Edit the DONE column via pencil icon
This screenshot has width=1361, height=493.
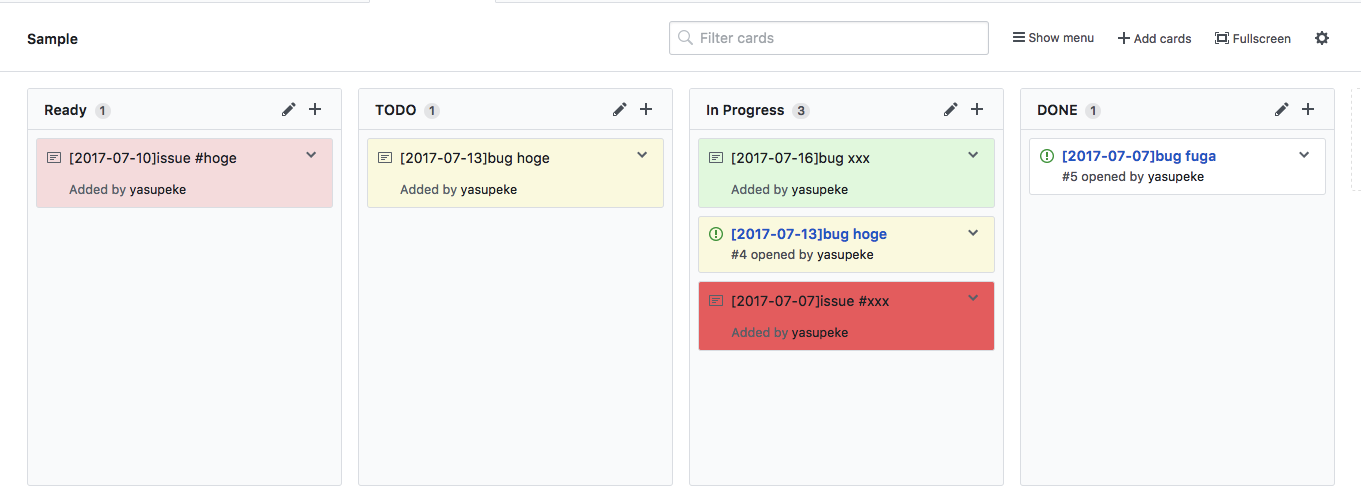click(1282, 109)
